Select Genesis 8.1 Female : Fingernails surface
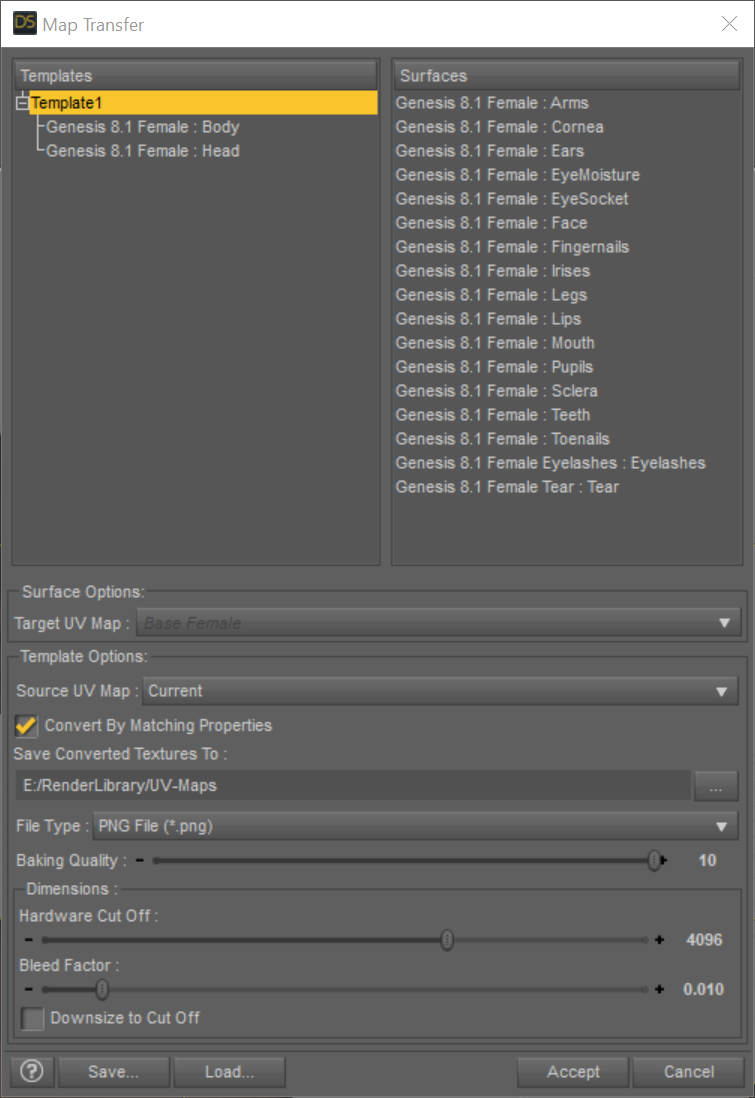Screen dimensions: 755x1098 point(512,246)
